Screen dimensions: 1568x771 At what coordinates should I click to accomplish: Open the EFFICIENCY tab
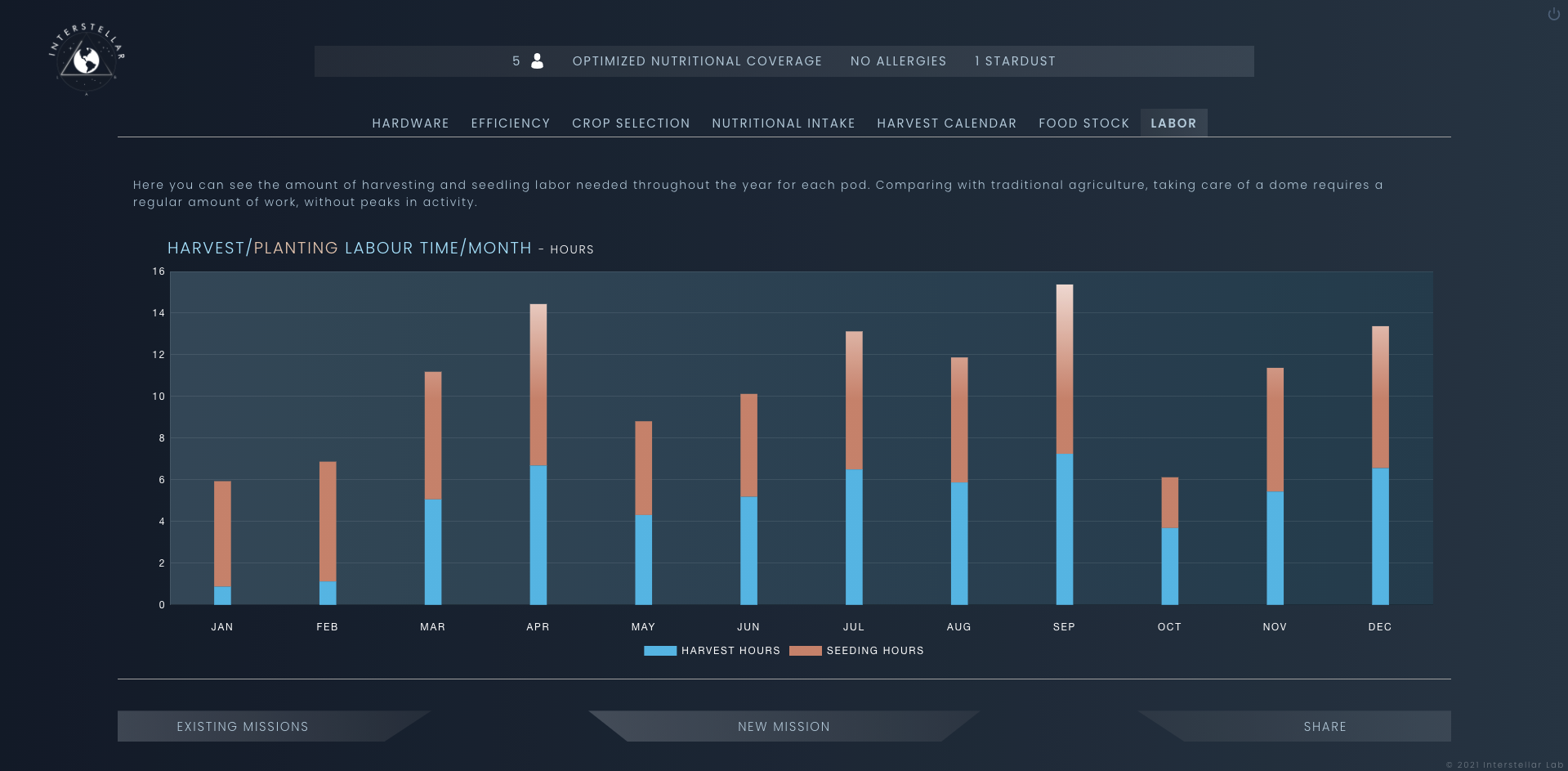click(510, 123)
